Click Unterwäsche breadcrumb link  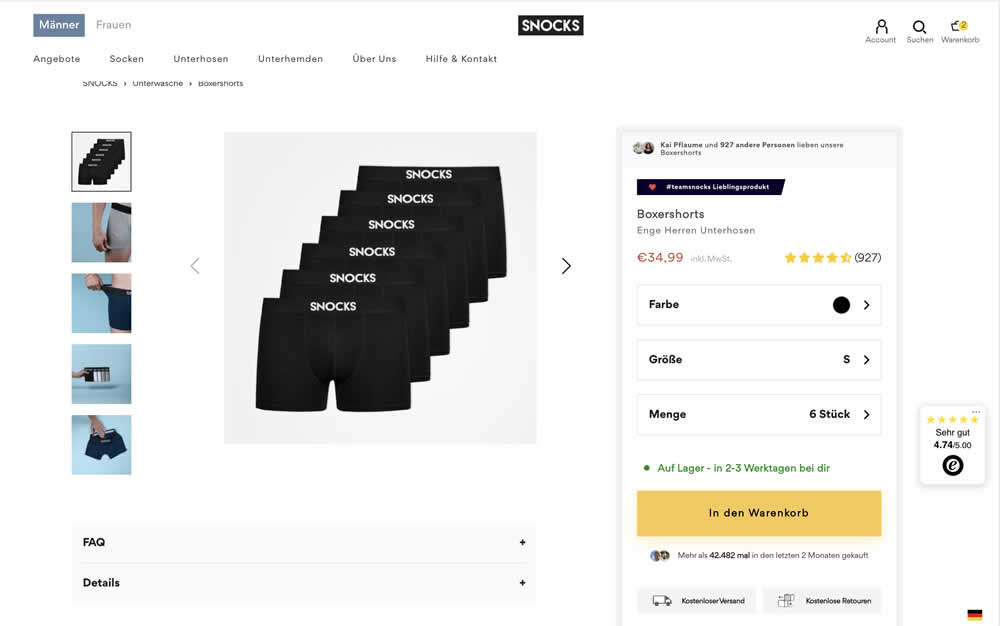tap(158, 84)
